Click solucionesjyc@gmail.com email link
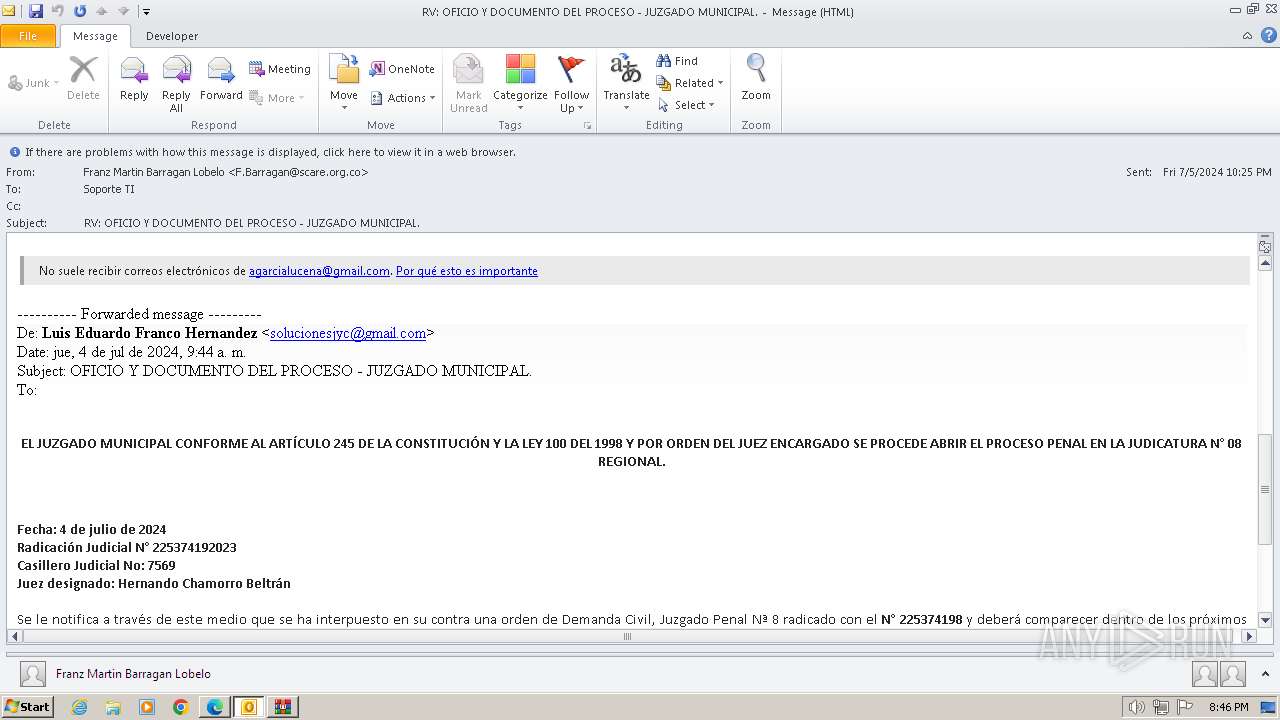Image resolution: width=1280 pixels, height=720 pixels. point(348,333)
